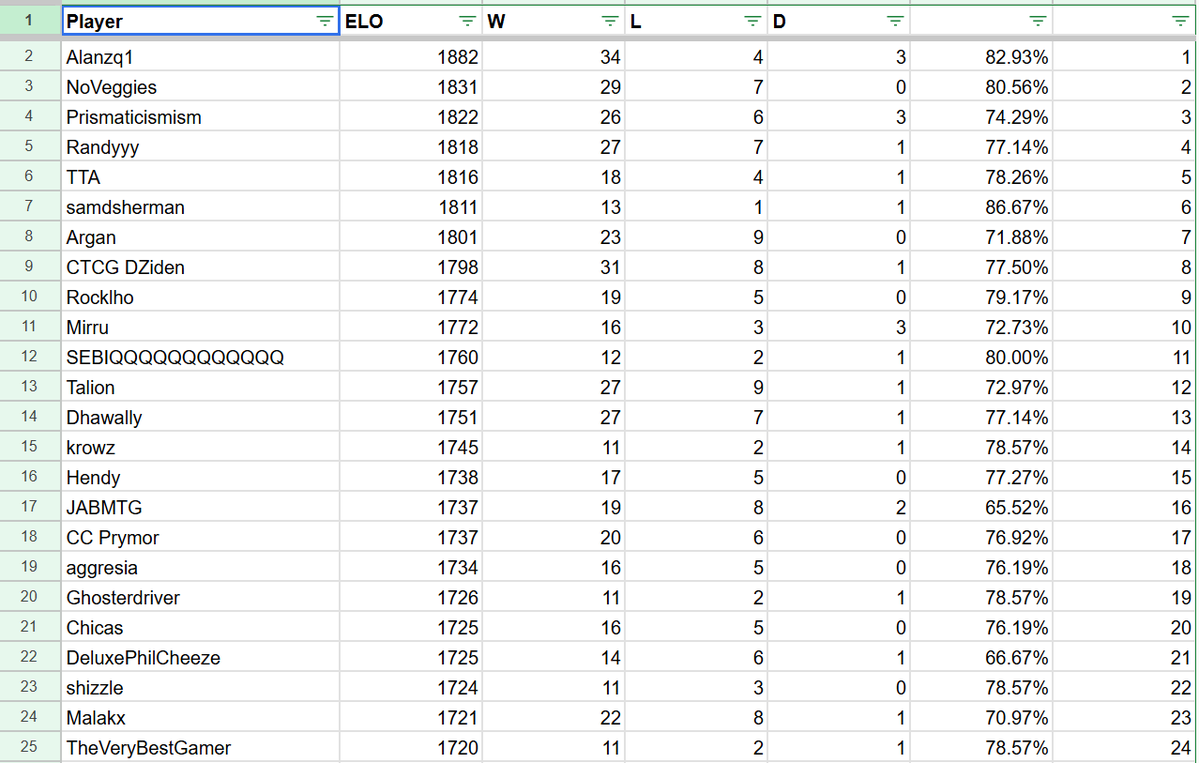Click the cell containing Alanzq1

(x=200, y=57)
